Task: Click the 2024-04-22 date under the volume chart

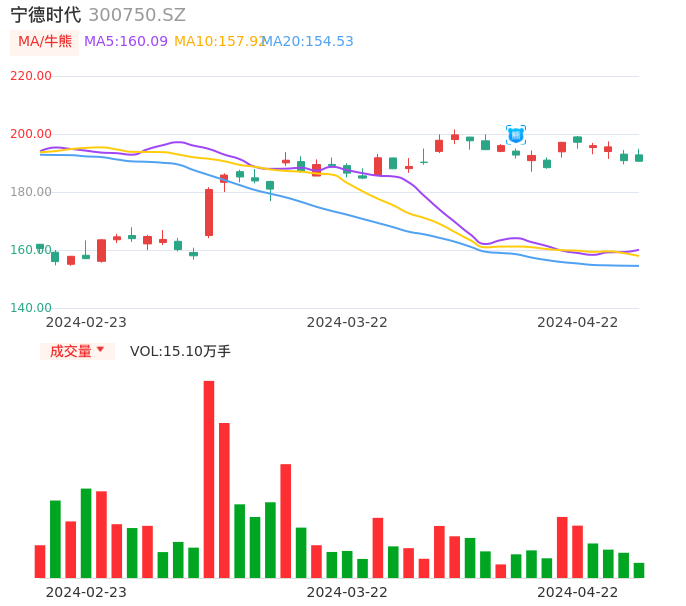Action: click(578, 592)
